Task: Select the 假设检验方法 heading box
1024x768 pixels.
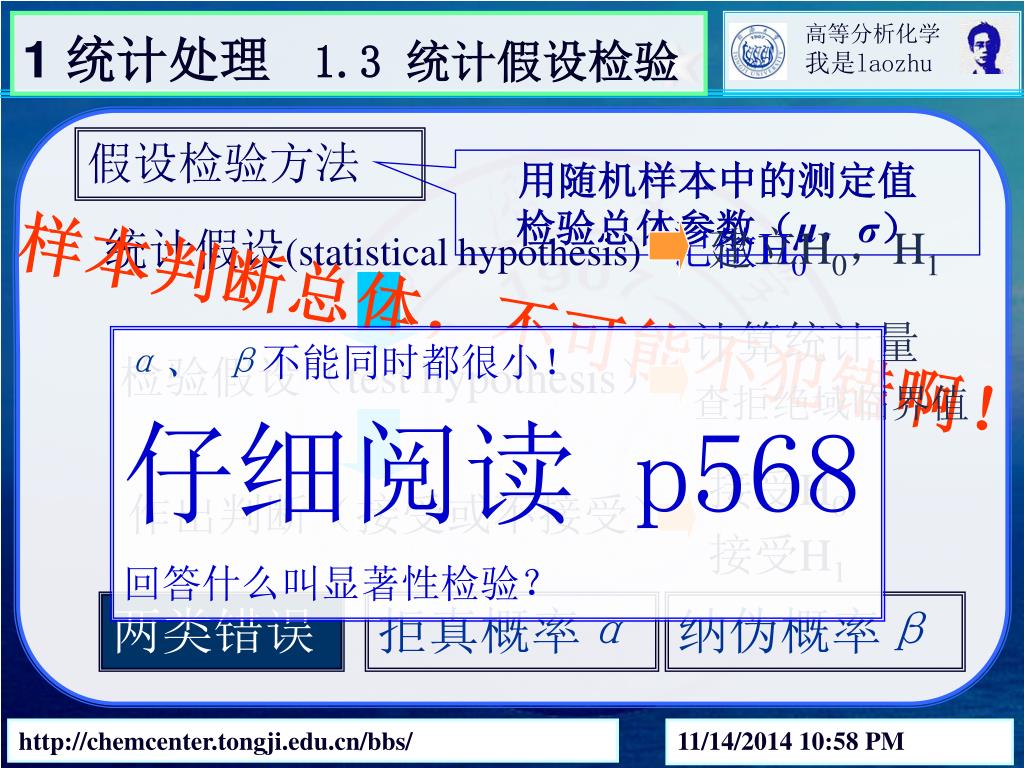Action: [x=250, y=164]
